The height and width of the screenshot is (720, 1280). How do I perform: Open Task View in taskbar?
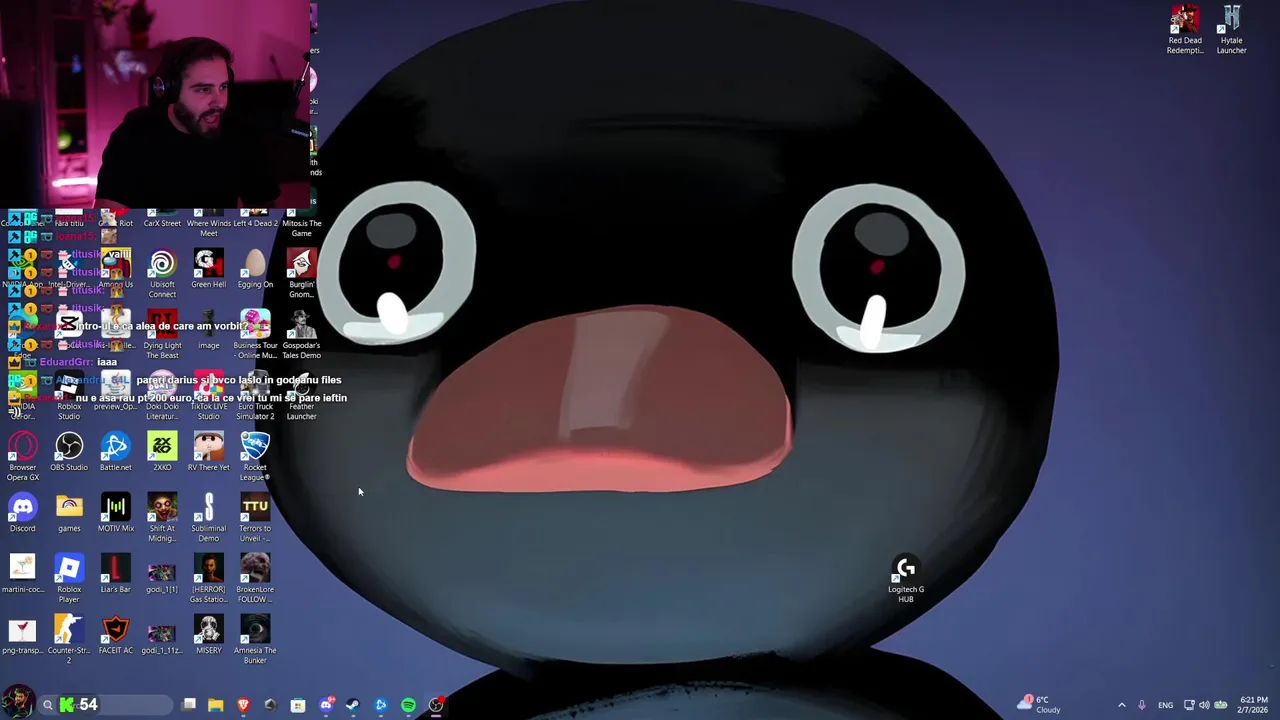(189, 705)
